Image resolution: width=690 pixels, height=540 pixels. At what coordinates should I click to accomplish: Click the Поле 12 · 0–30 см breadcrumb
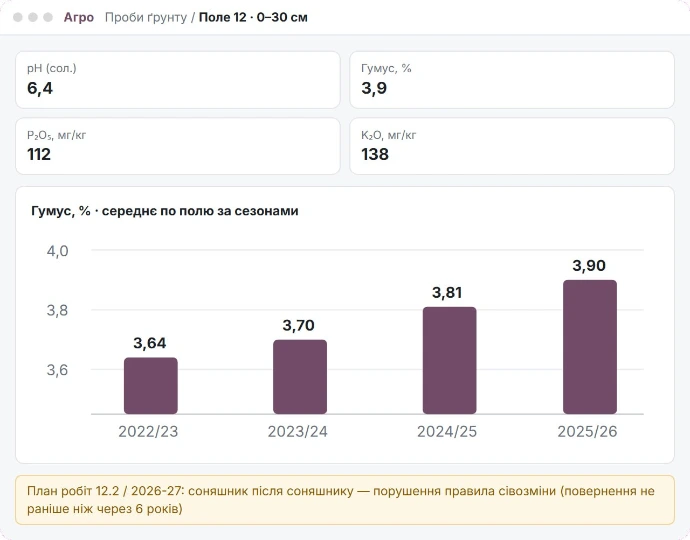coord(253,17)
